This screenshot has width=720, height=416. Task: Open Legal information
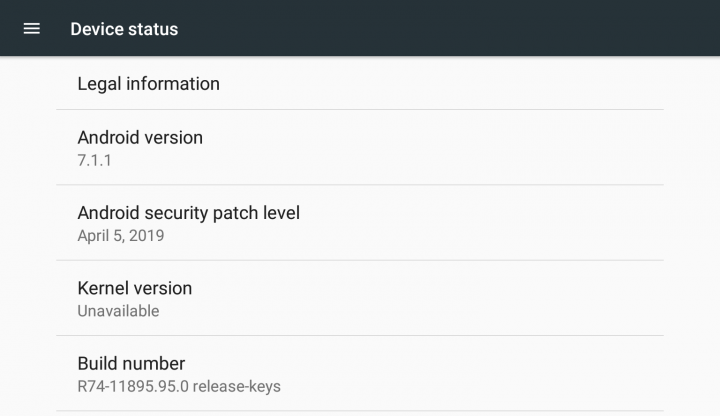coord(148,84)
